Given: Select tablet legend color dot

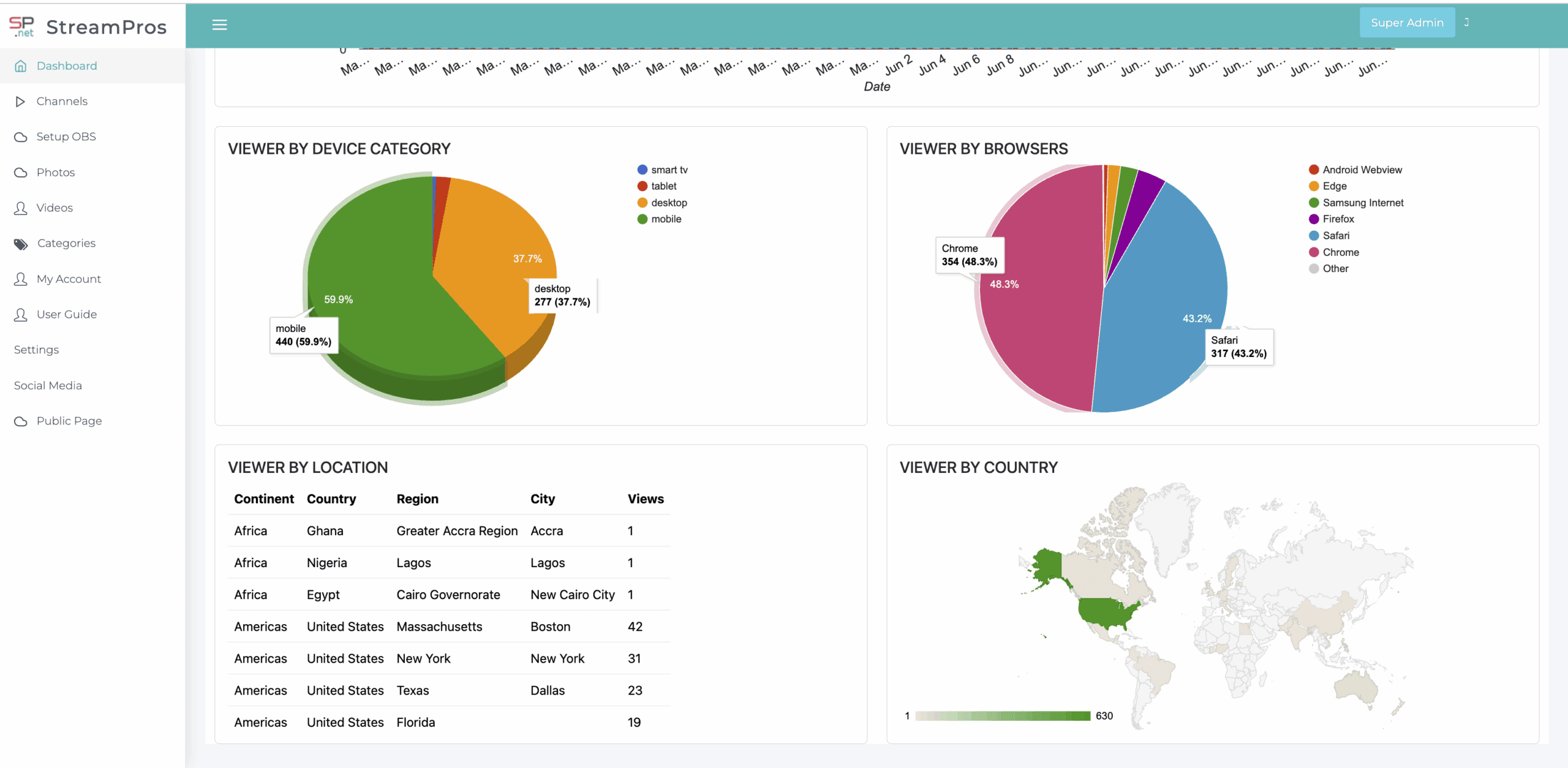Looking at the screenshot, I should tap(642, 186).
